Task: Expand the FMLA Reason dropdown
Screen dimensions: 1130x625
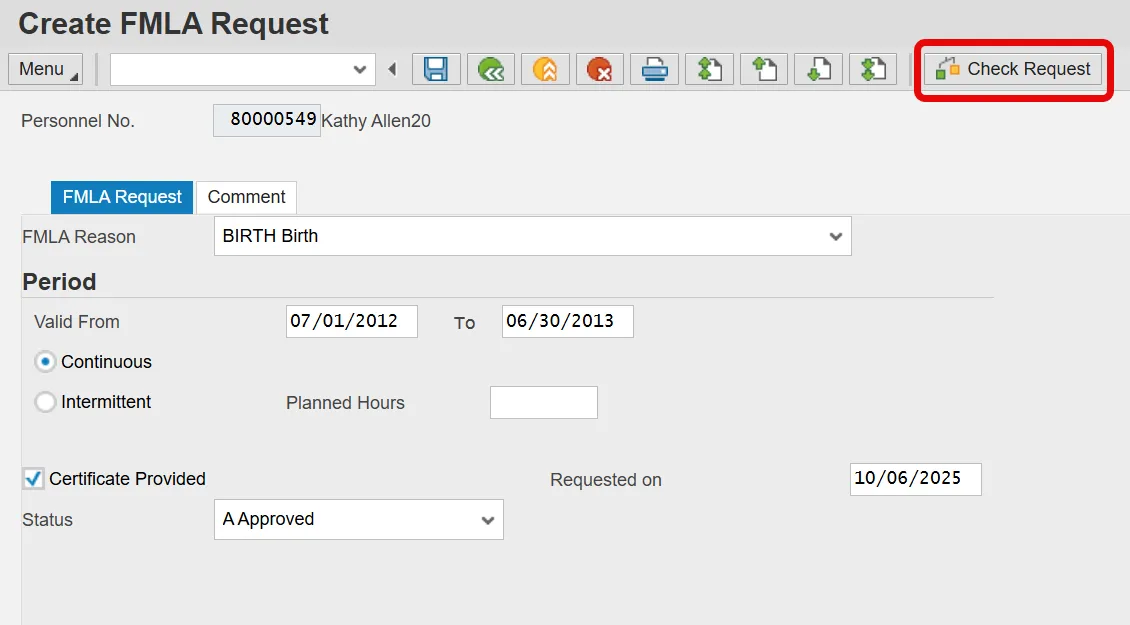Action: coord(835,237)
